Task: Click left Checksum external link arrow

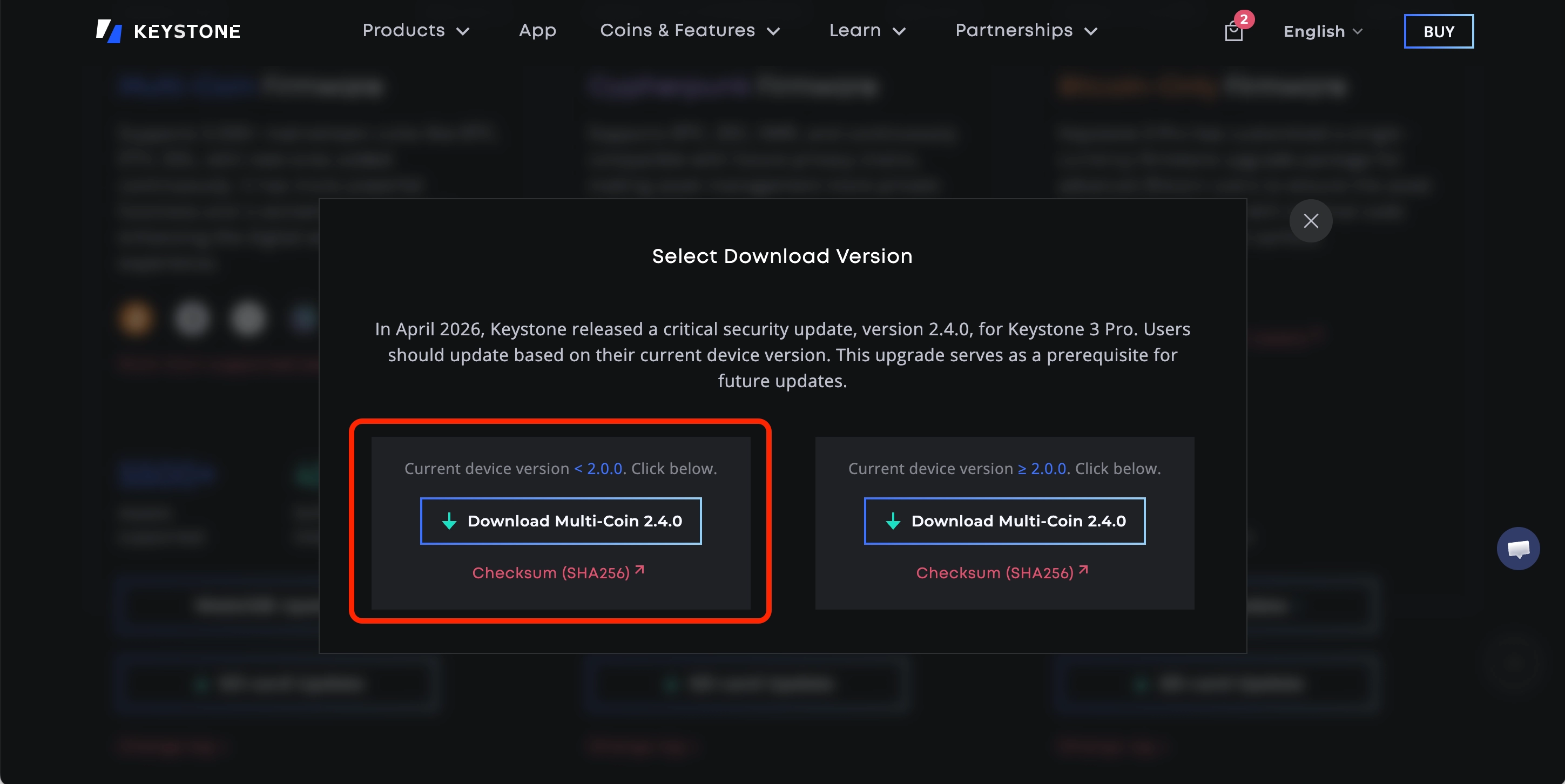Action: [639, 570]
